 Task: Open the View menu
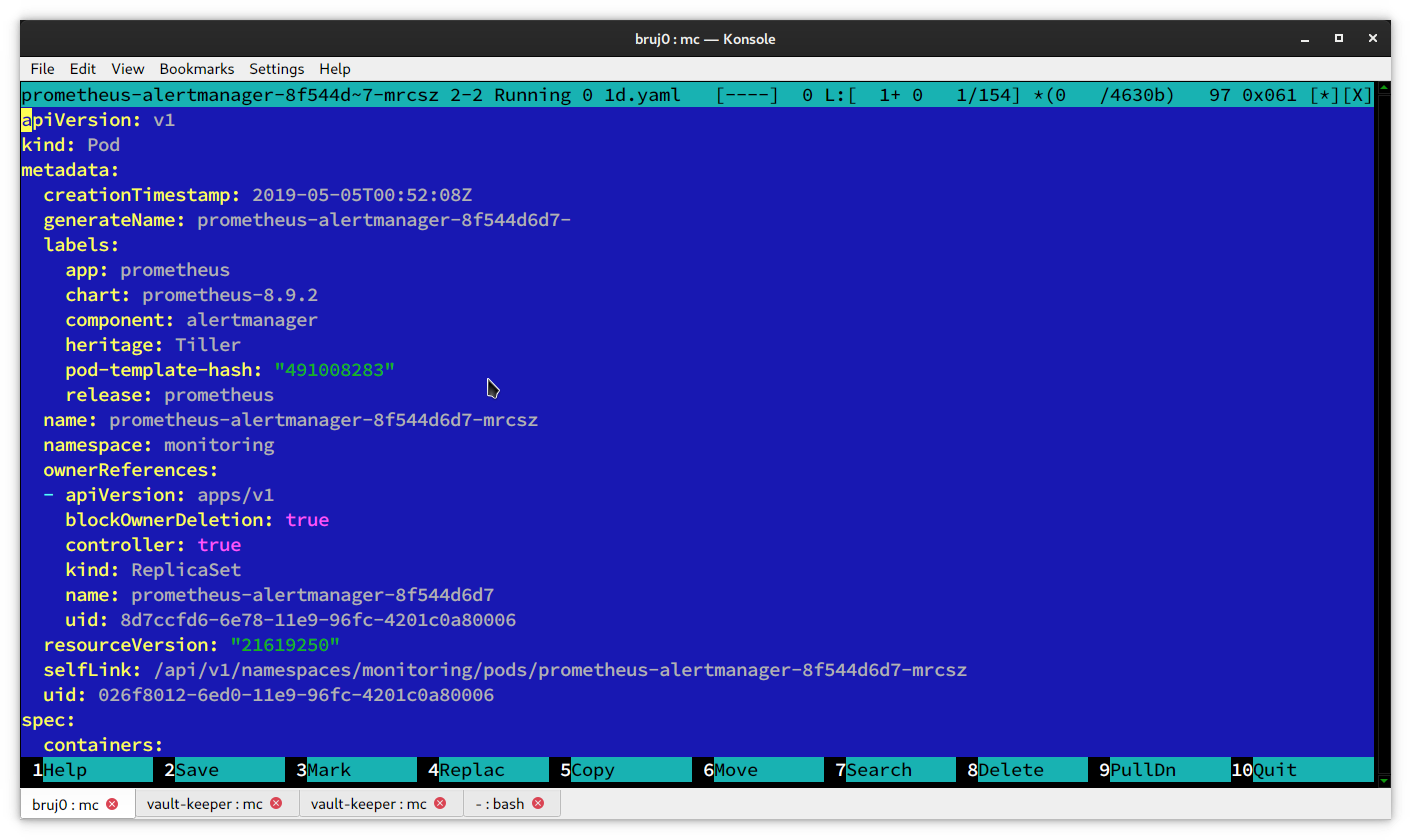point(128,69)
